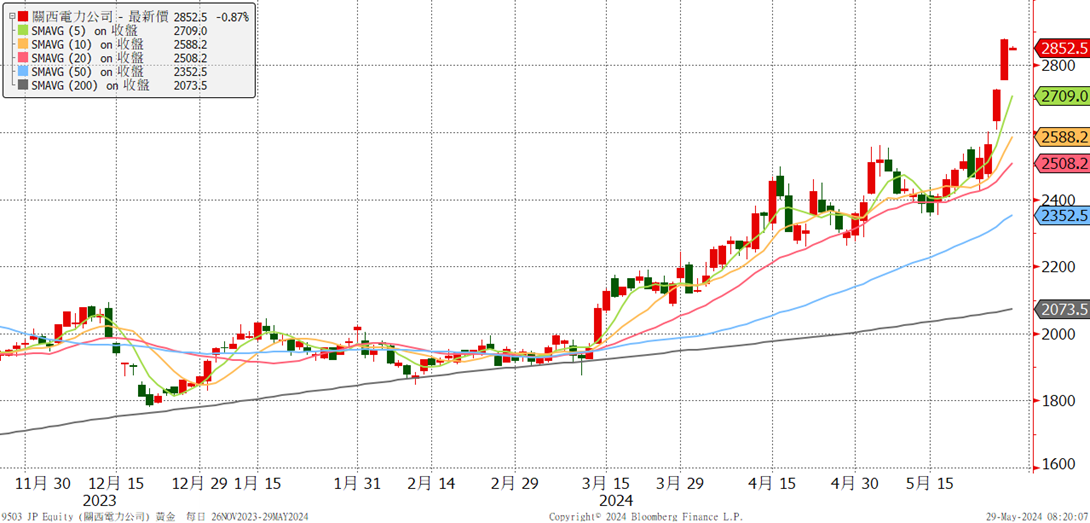
Task: Click the 1800 label on the price axis
Action: coord(1059,401)
